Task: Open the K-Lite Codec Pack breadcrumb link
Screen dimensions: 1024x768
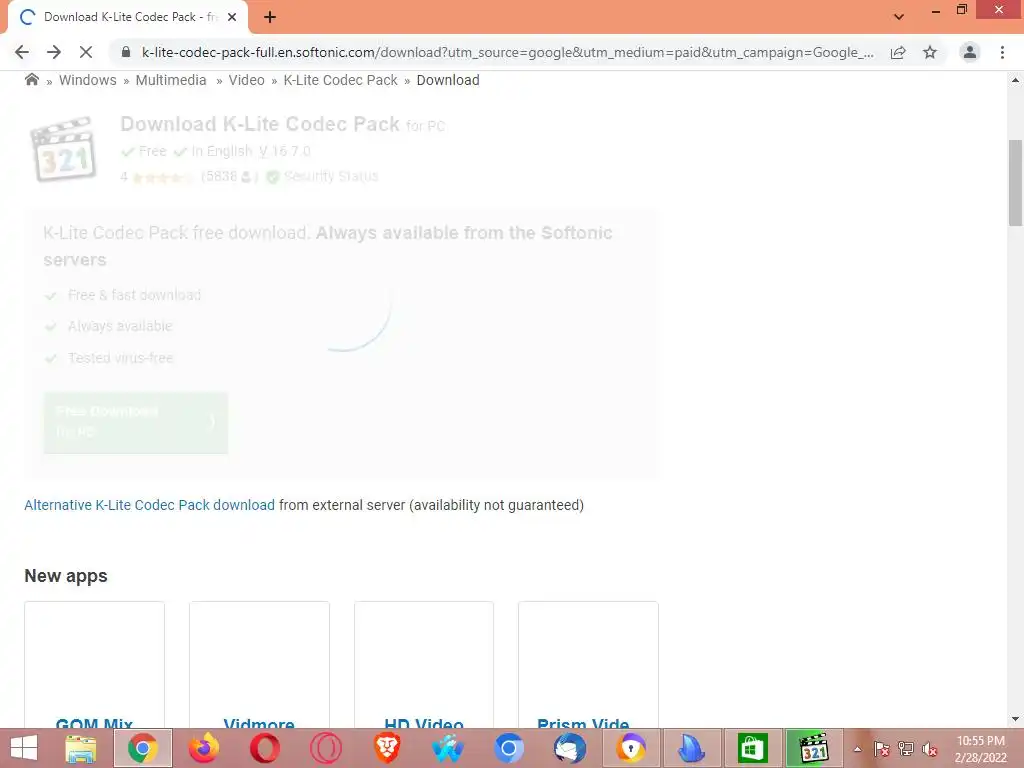Action: click(x=340, y=80)
